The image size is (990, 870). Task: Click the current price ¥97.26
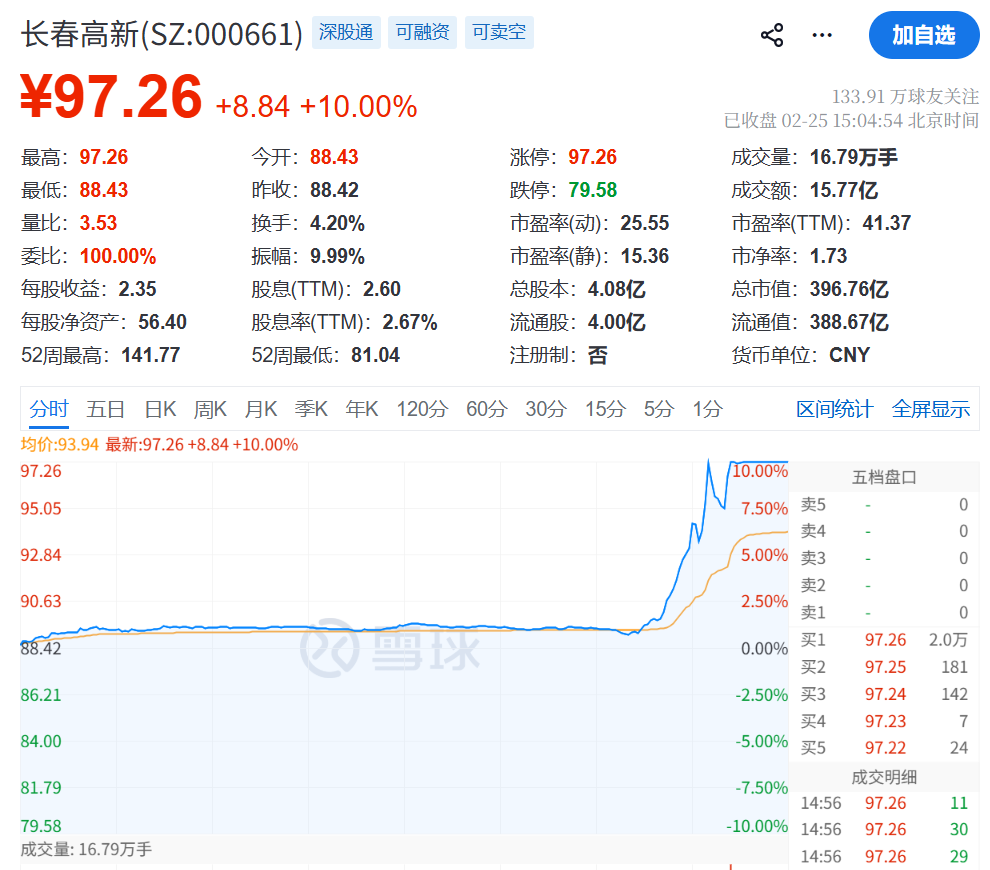coord(111,97)
